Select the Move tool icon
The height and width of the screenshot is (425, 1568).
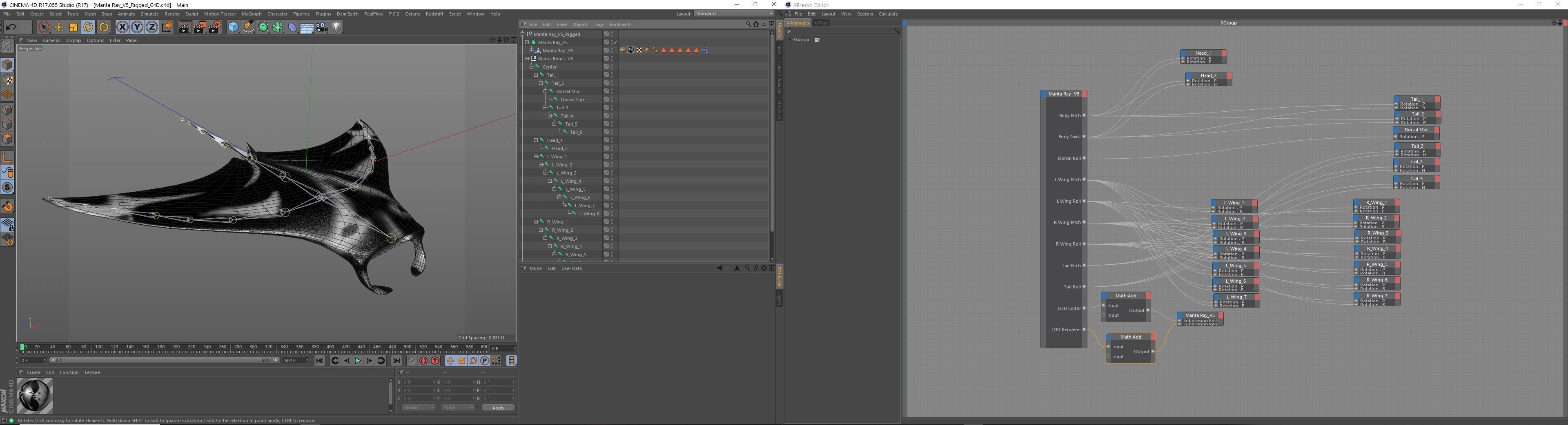59,27
